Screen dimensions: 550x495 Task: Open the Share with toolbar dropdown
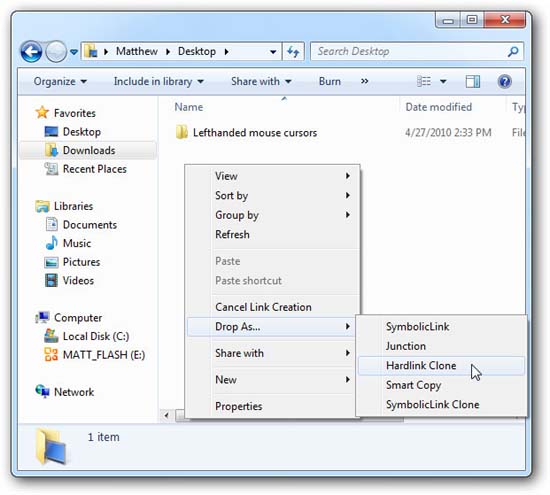[261, 81]
